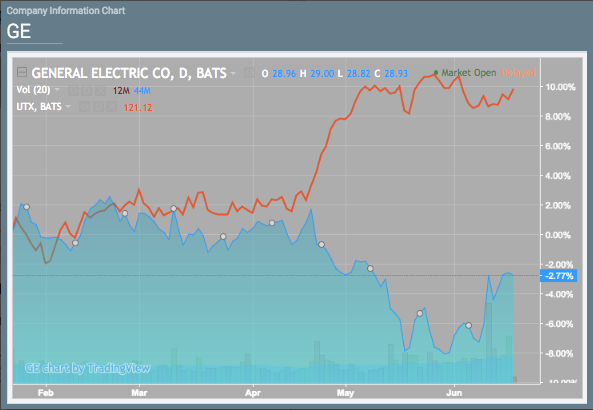Open UTX, BATS settings gear icon

(98, 107)
